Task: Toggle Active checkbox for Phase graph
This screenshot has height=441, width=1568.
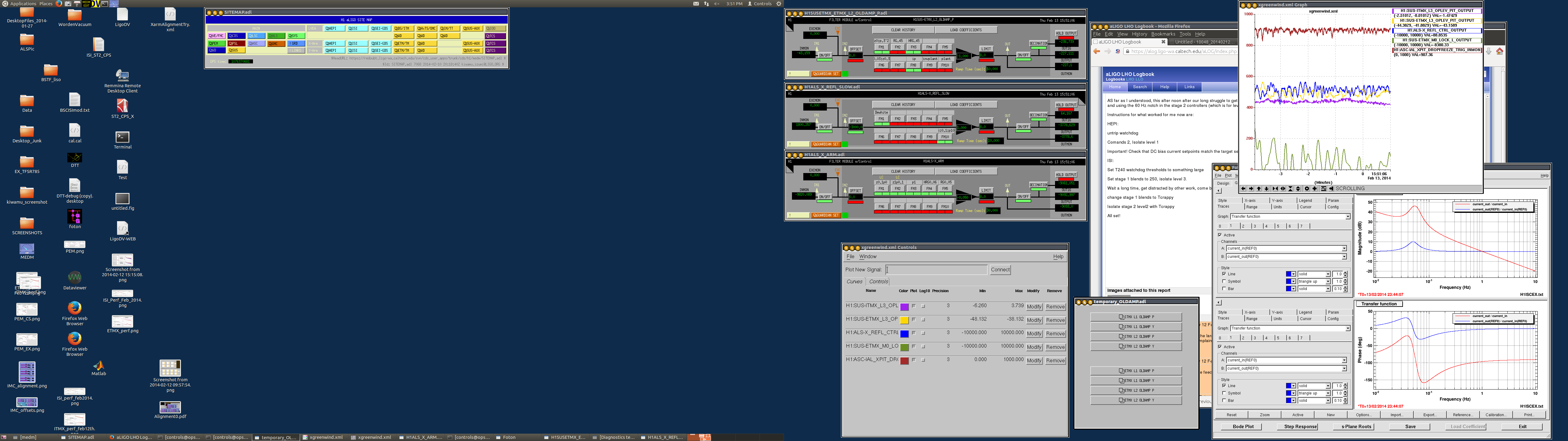Action: (1220, 347)
